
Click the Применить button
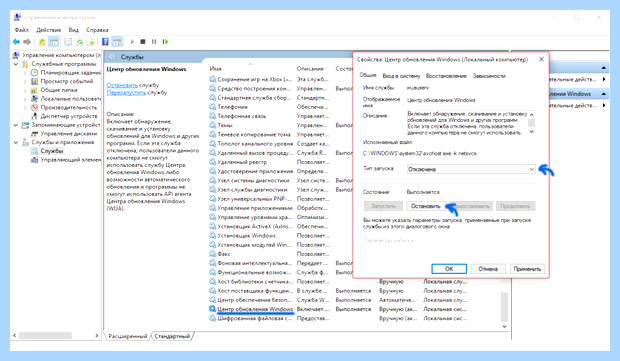(527, 269)
